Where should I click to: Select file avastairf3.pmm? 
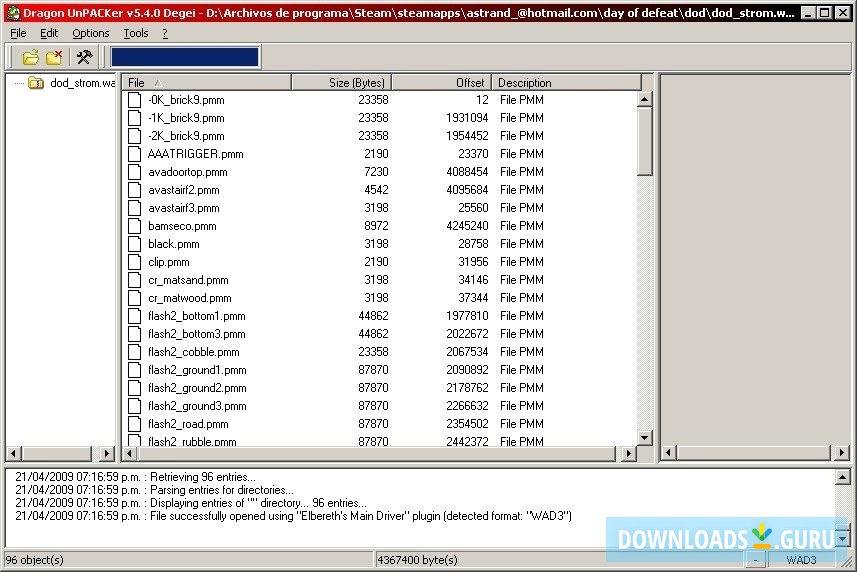pos(184,208)
